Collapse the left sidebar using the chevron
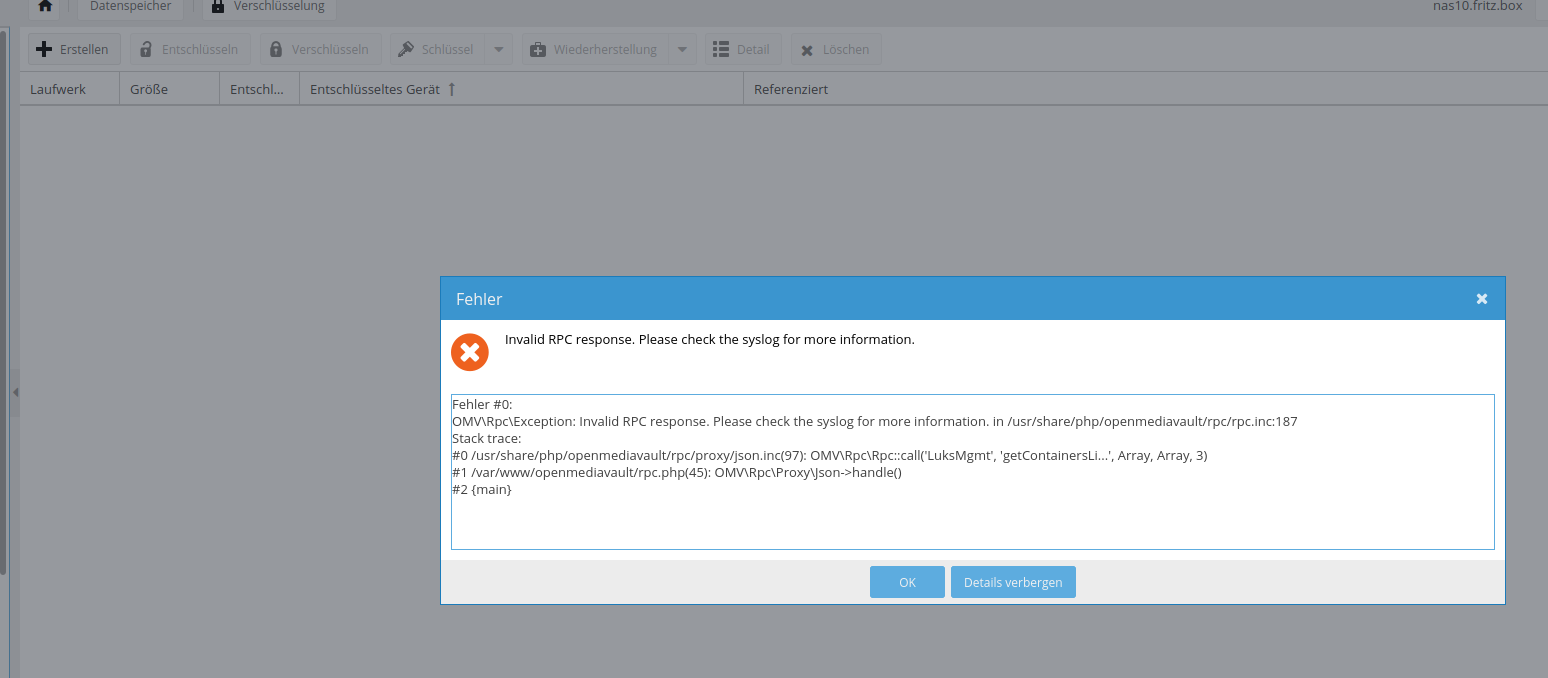1548x678 pixels. coord(15,392)
